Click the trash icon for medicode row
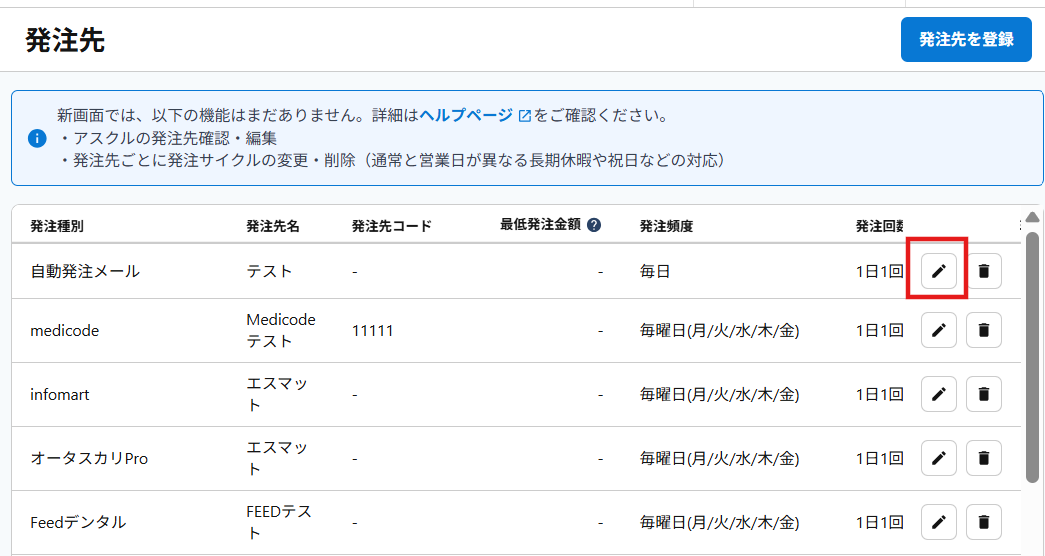1045x556 pixels. coord(984,330)
